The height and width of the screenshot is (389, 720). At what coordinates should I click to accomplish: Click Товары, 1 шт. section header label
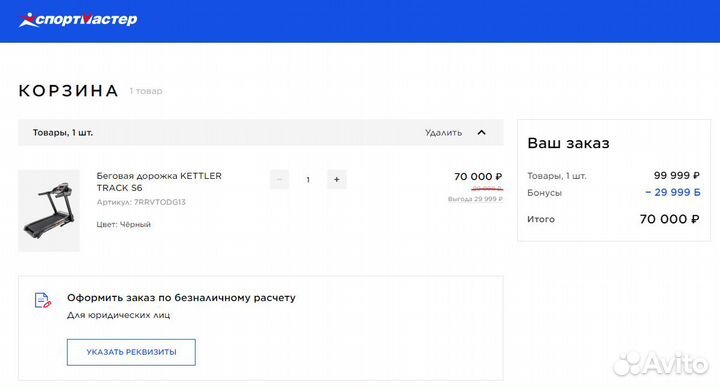click(63, 133)
